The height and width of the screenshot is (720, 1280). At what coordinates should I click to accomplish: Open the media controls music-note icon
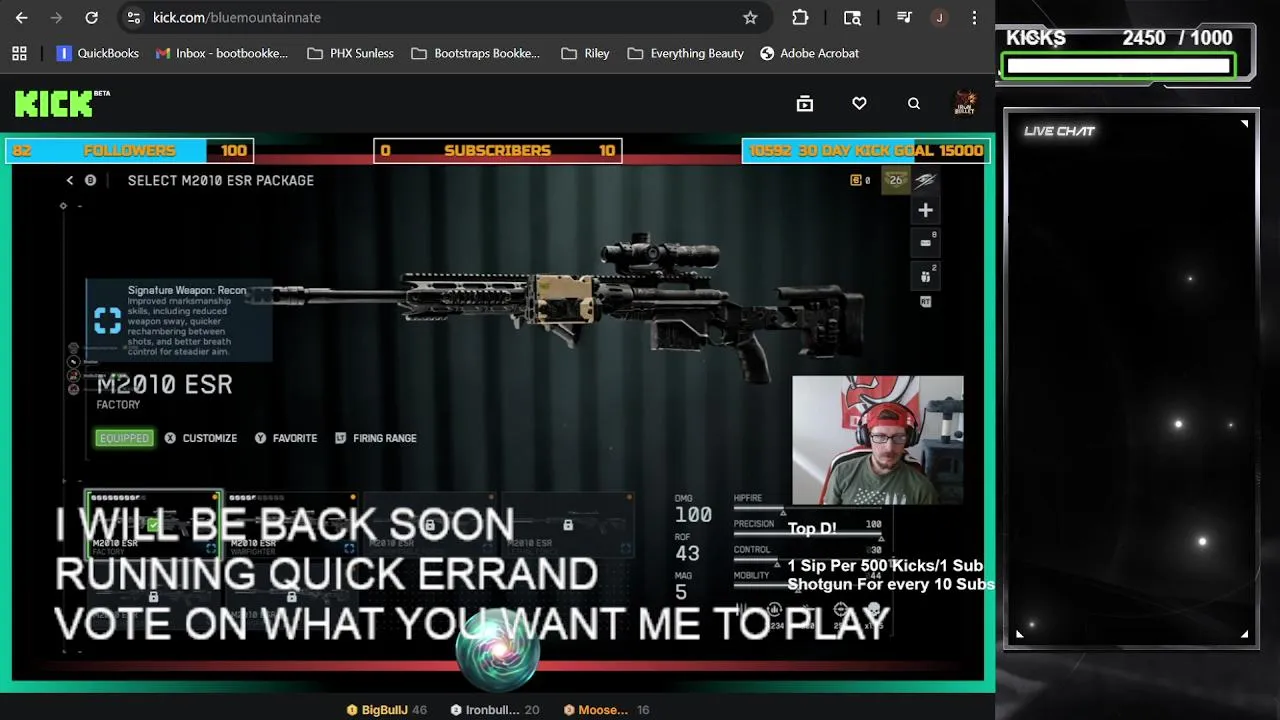pos(904,17)
